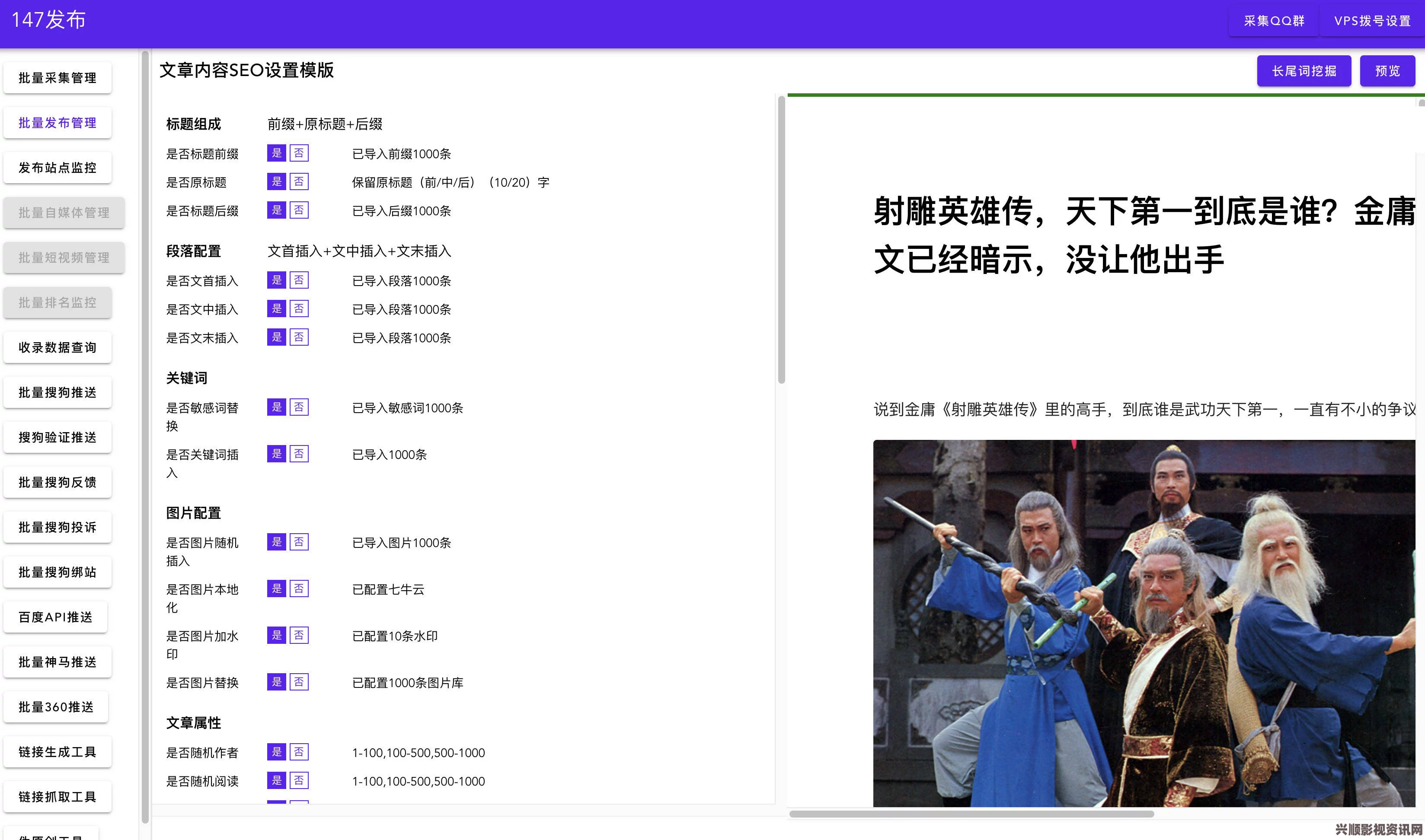Set 是否文末插入 to 否
This screenshot has width=1425, height=840.
[x=299, y=337]
